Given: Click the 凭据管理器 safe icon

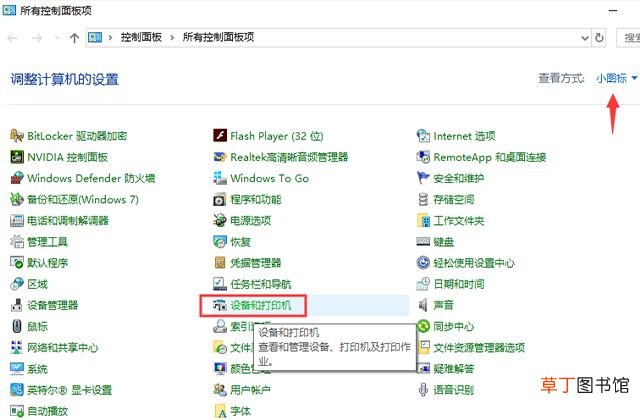Looking at the screenshot, I should [x=220, y=263].
